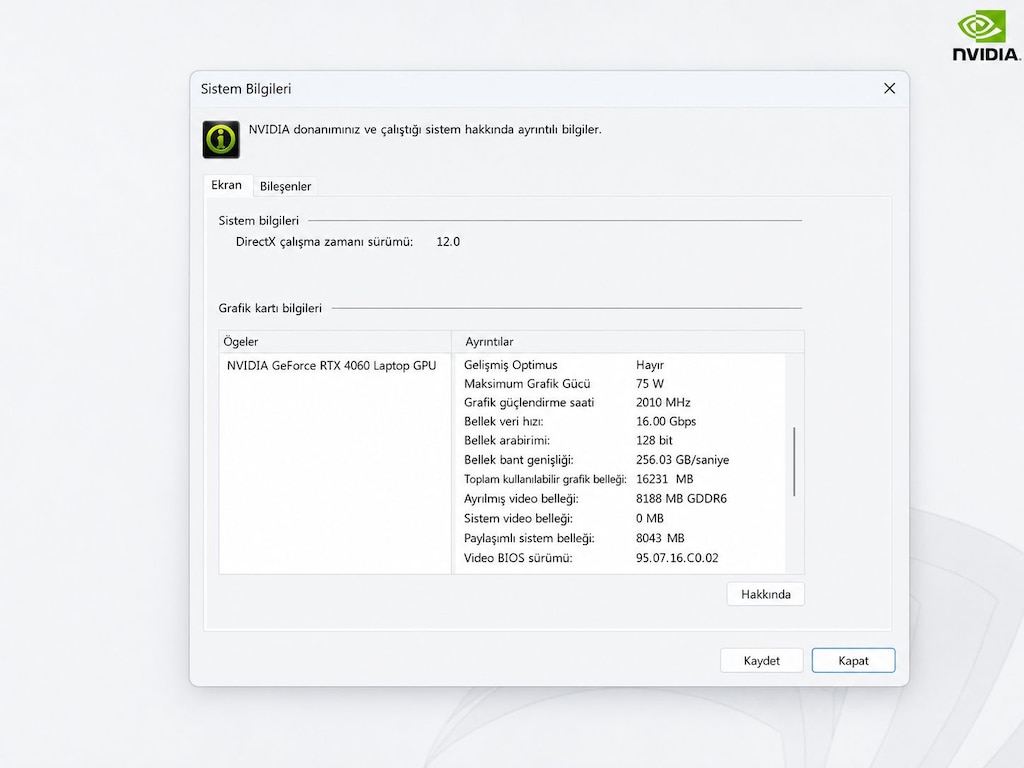
Task: Close the Sistem Bilgileri dialog
Action: [889, 88]
